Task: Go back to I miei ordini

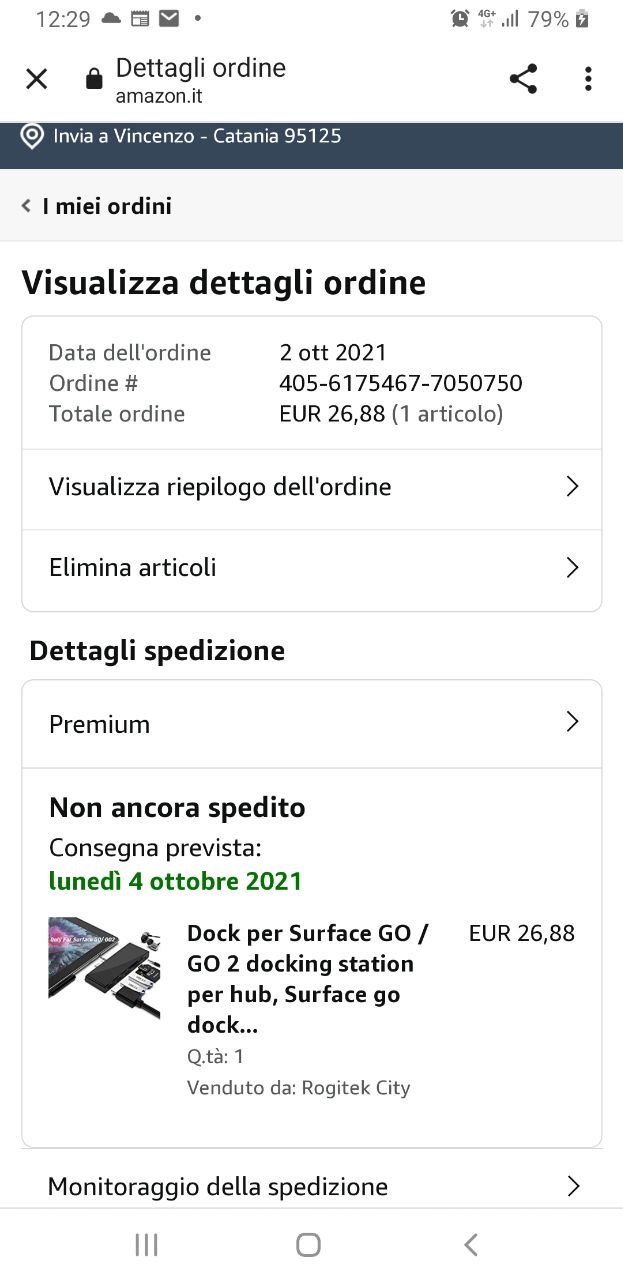Action: [97, 206]
